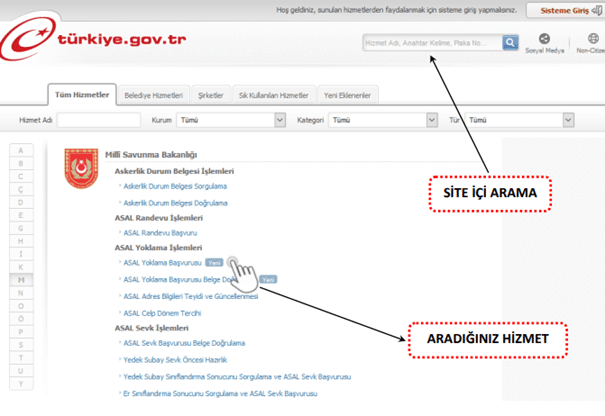Image resolution: width=605 pixels, height=416 pixels.
Task: Jump to letter P in alphabet index
Action: pyautogui.click(x=21, y=332)
